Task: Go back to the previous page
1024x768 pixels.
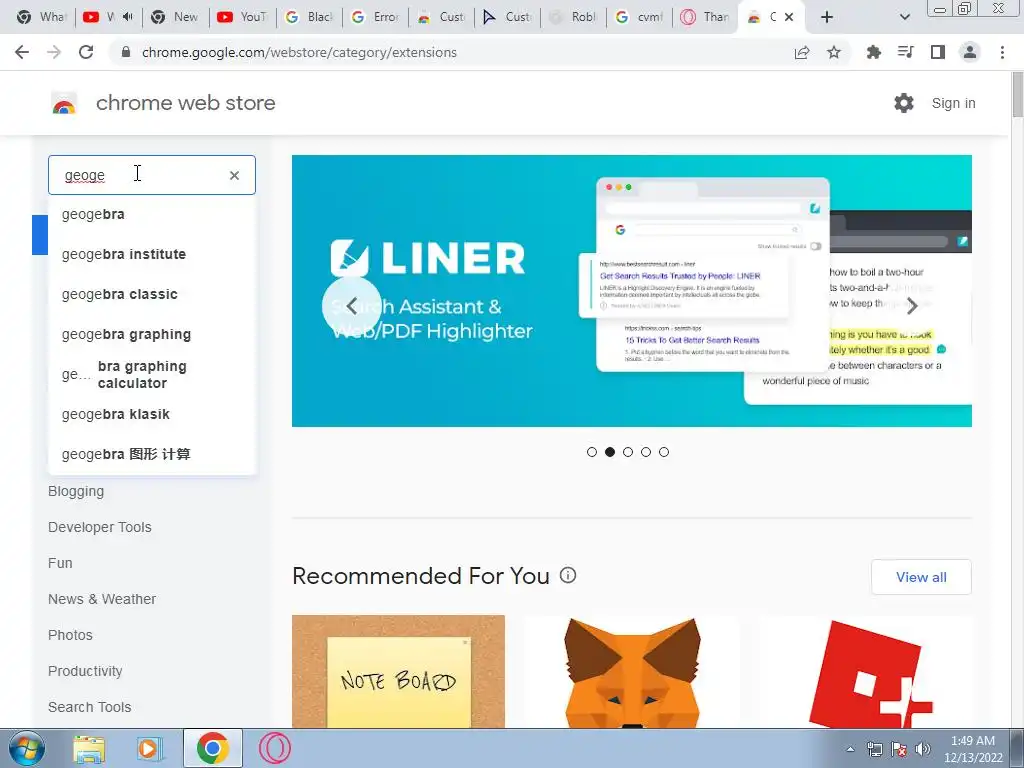Action: 22,52
